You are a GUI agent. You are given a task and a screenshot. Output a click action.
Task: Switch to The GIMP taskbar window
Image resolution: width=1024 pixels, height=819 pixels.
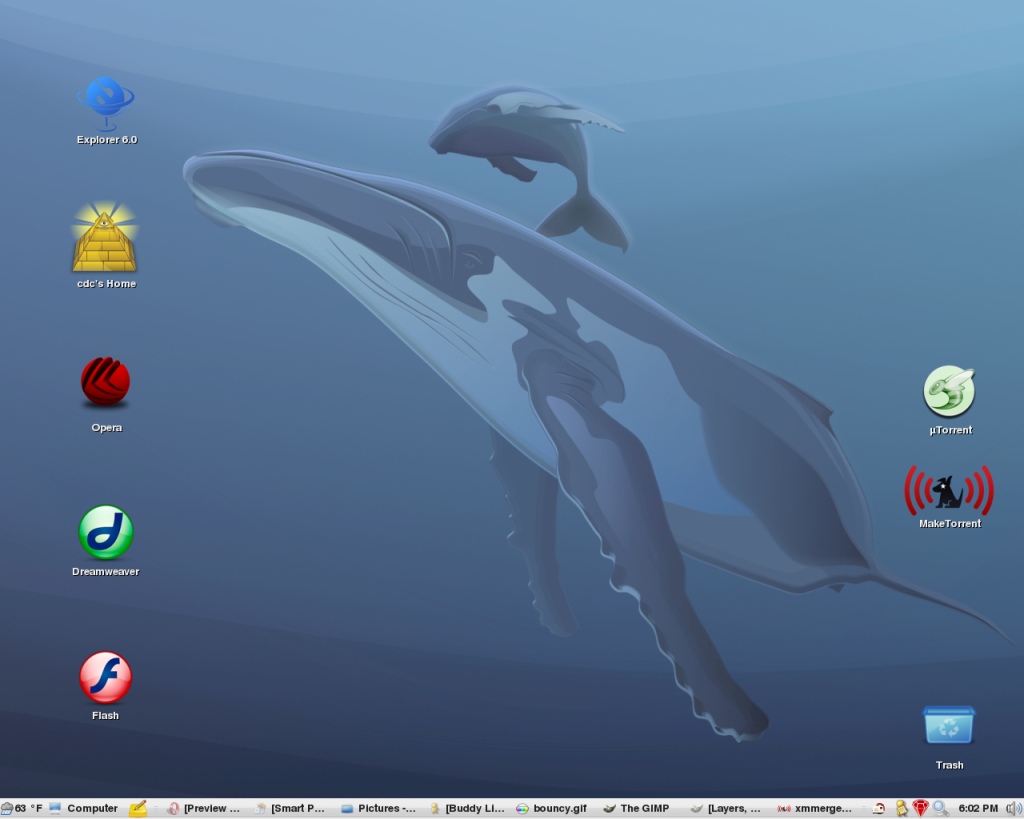point(636,809)
